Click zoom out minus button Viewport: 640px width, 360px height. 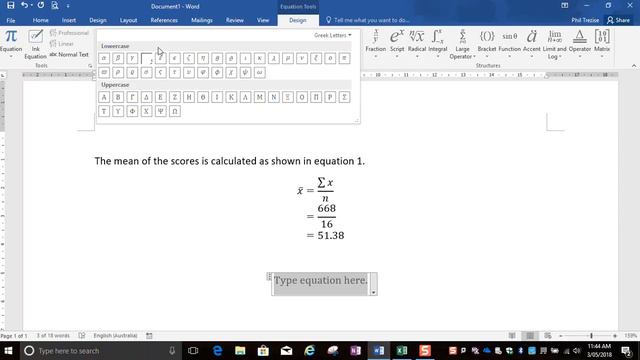(x=561, y=336)
